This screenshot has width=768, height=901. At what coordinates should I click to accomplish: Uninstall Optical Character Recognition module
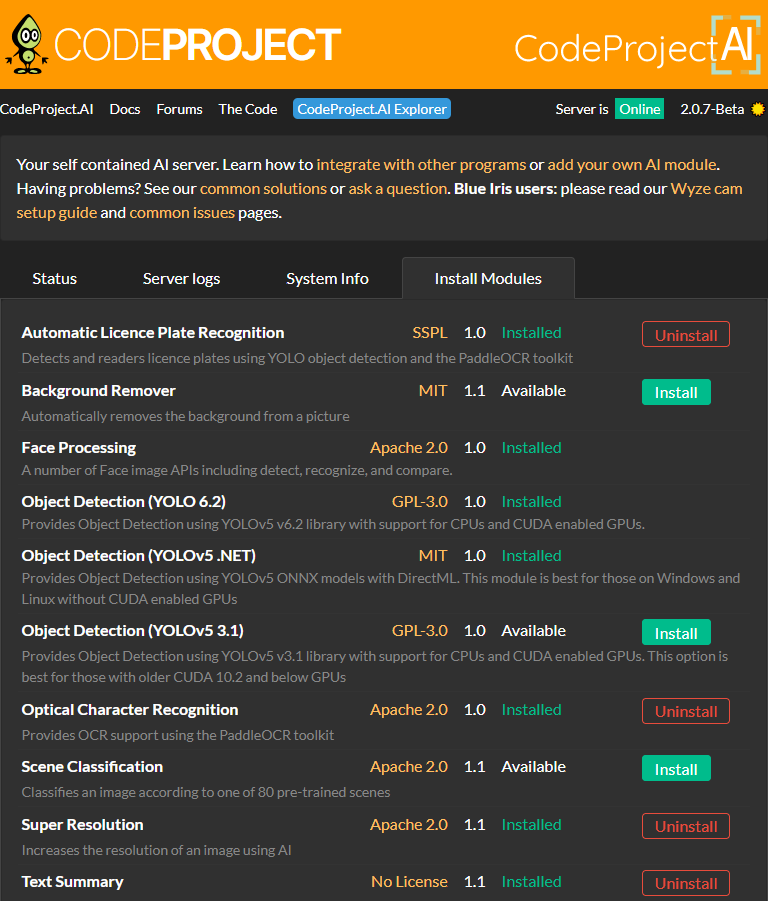(686, 711)
